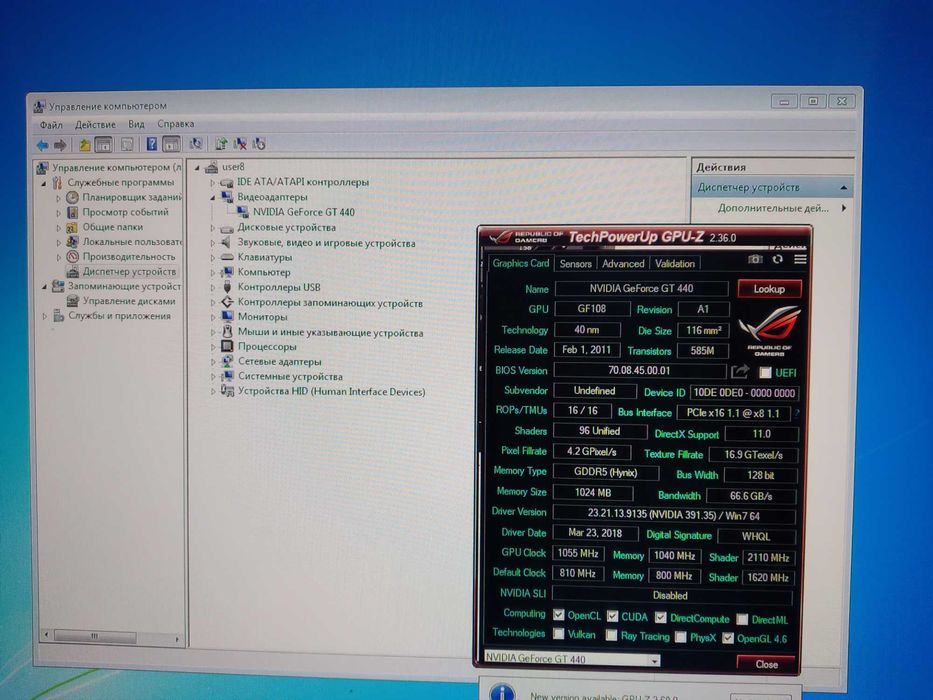Open the Действие menu

pyautogui.click(x=95, y=124)
